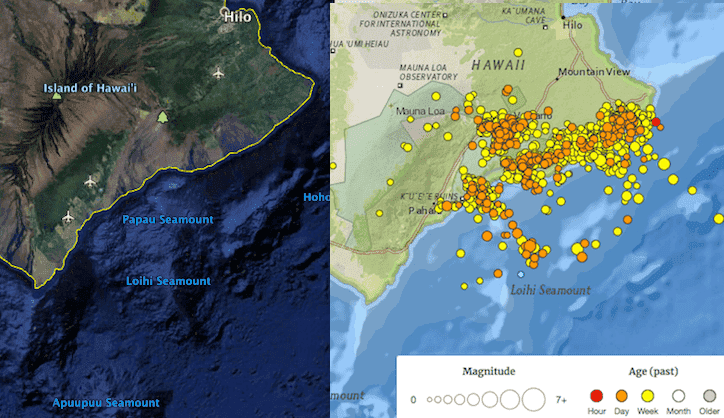Click the Magnitude legend heading

pos(489,371)
